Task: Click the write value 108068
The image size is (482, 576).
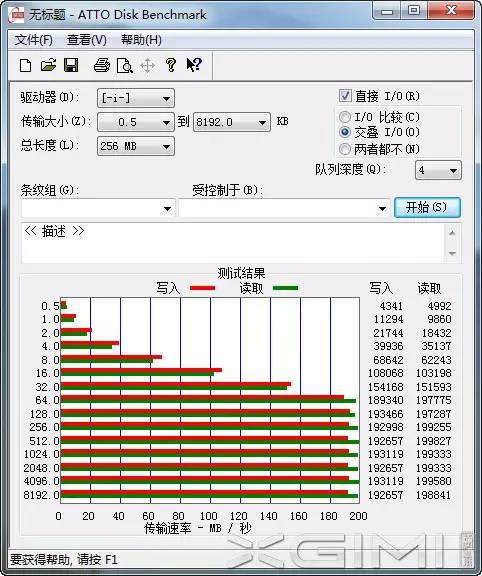Action: (385, 373)
